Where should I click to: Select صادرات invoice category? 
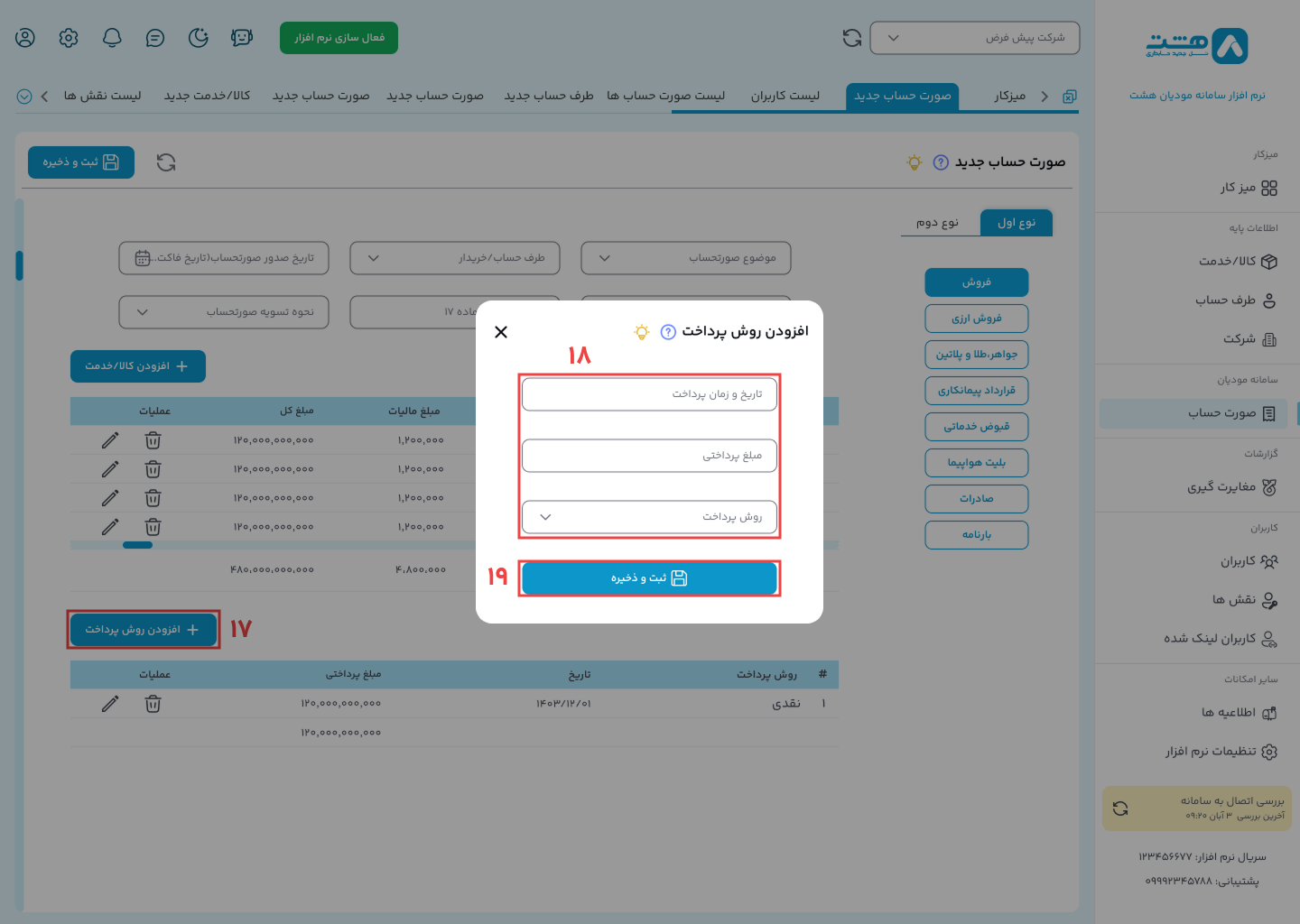coord(976,498)
